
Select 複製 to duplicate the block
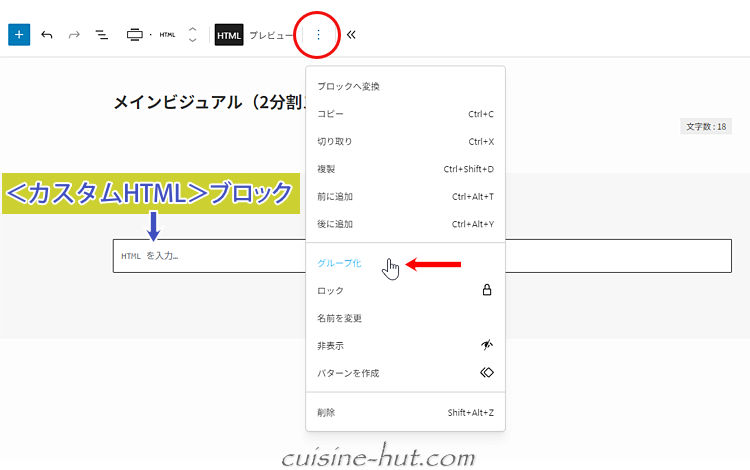click(x=405, y=169)
